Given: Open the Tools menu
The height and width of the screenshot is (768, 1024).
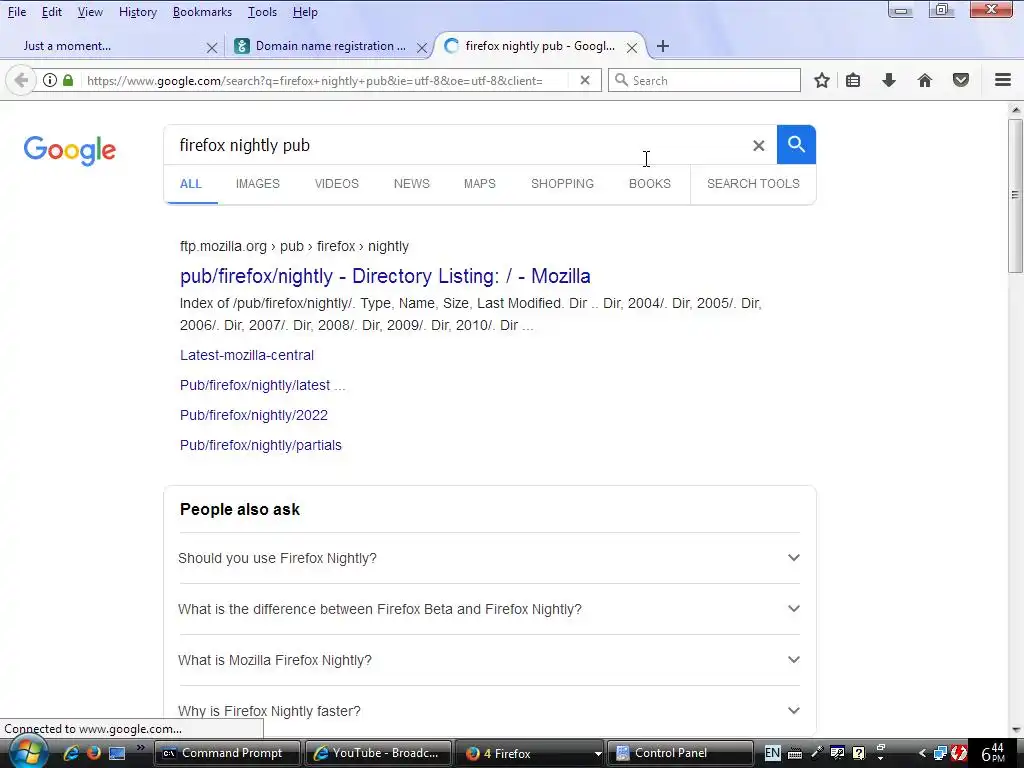Looking at the screenshot, I should pos(263,12).
